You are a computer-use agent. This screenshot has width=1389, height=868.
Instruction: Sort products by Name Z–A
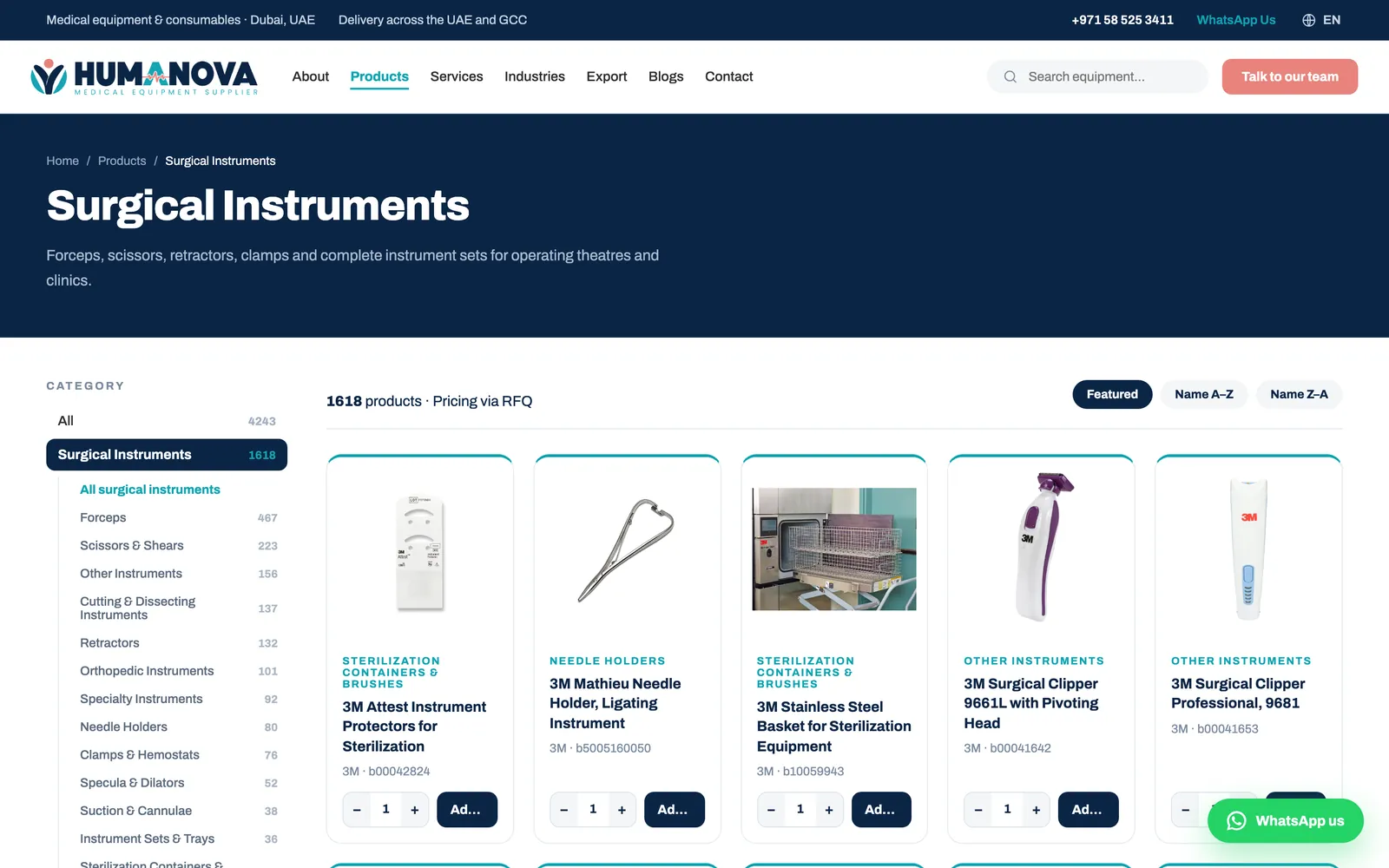(1299, 394)
